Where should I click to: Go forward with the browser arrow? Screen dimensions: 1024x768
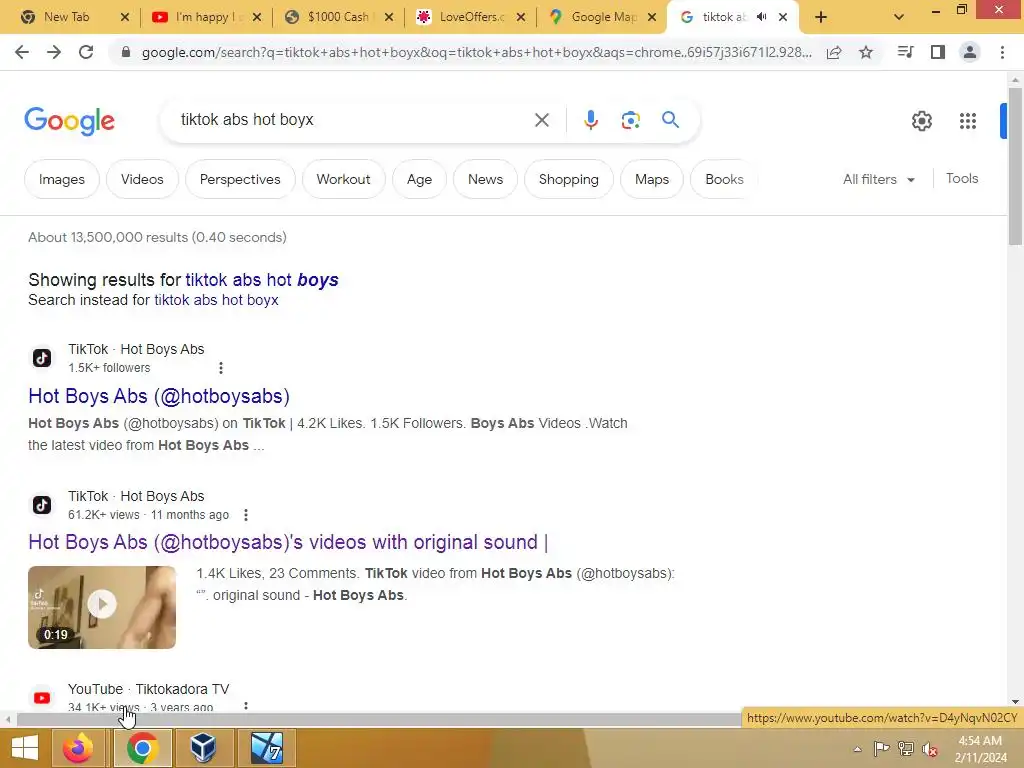coord(54,52)
